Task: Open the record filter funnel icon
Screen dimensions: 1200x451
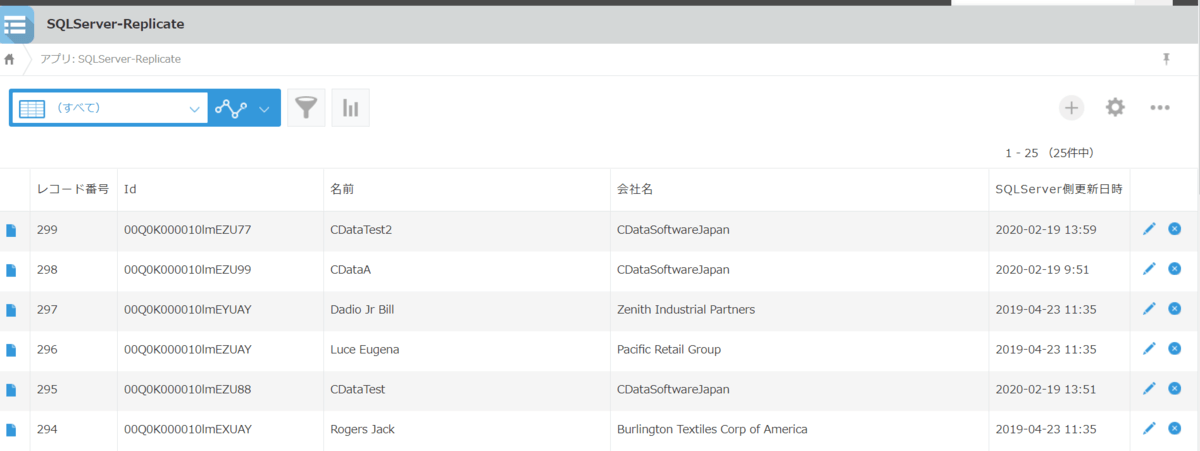Action: (x=306, y=108)
